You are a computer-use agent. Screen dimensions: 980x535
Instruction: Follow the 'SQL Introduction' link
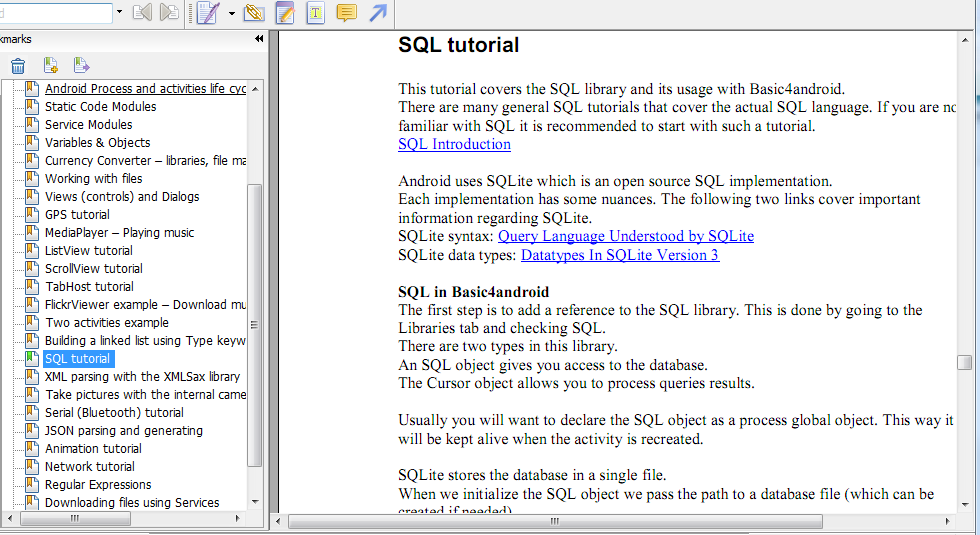pyautogui.click(x=454, y=144)
